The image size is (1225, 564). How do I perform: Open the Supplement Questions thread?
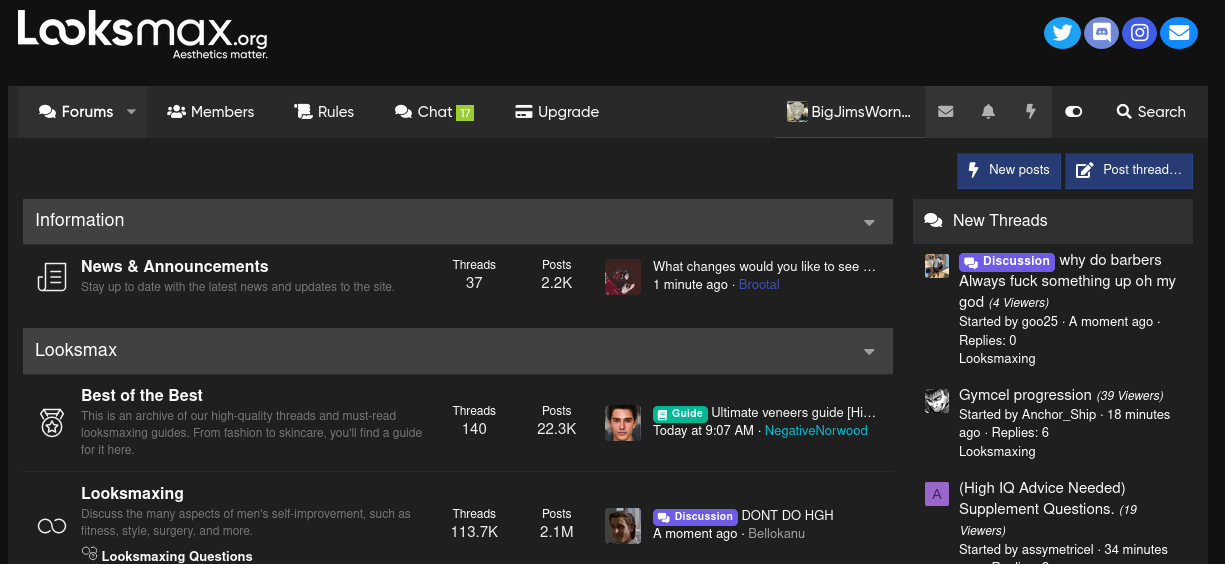[1042, 499]
